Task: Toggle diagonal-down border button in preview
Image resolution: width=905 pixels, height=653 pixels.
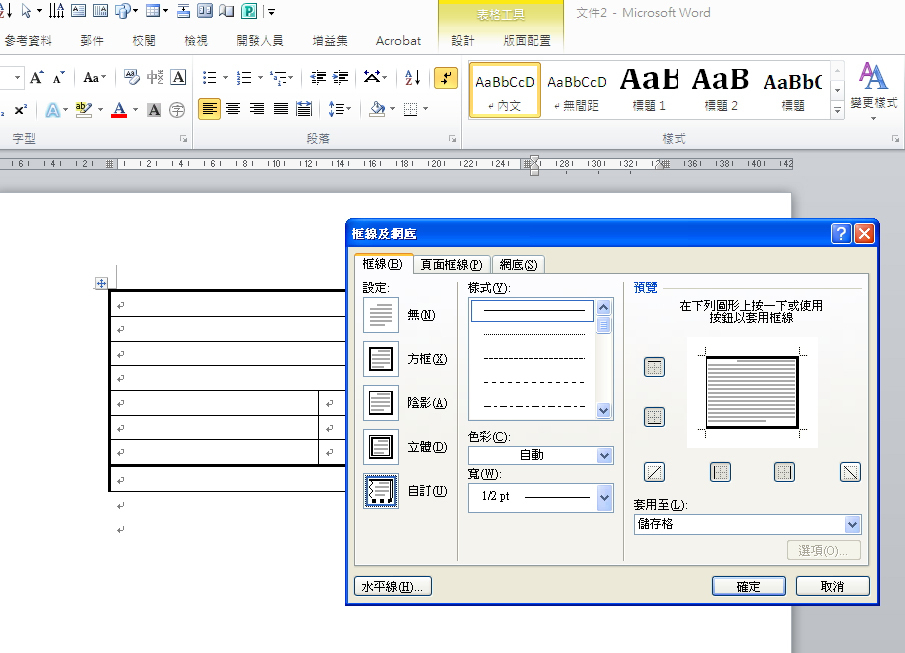Action: 850,472
